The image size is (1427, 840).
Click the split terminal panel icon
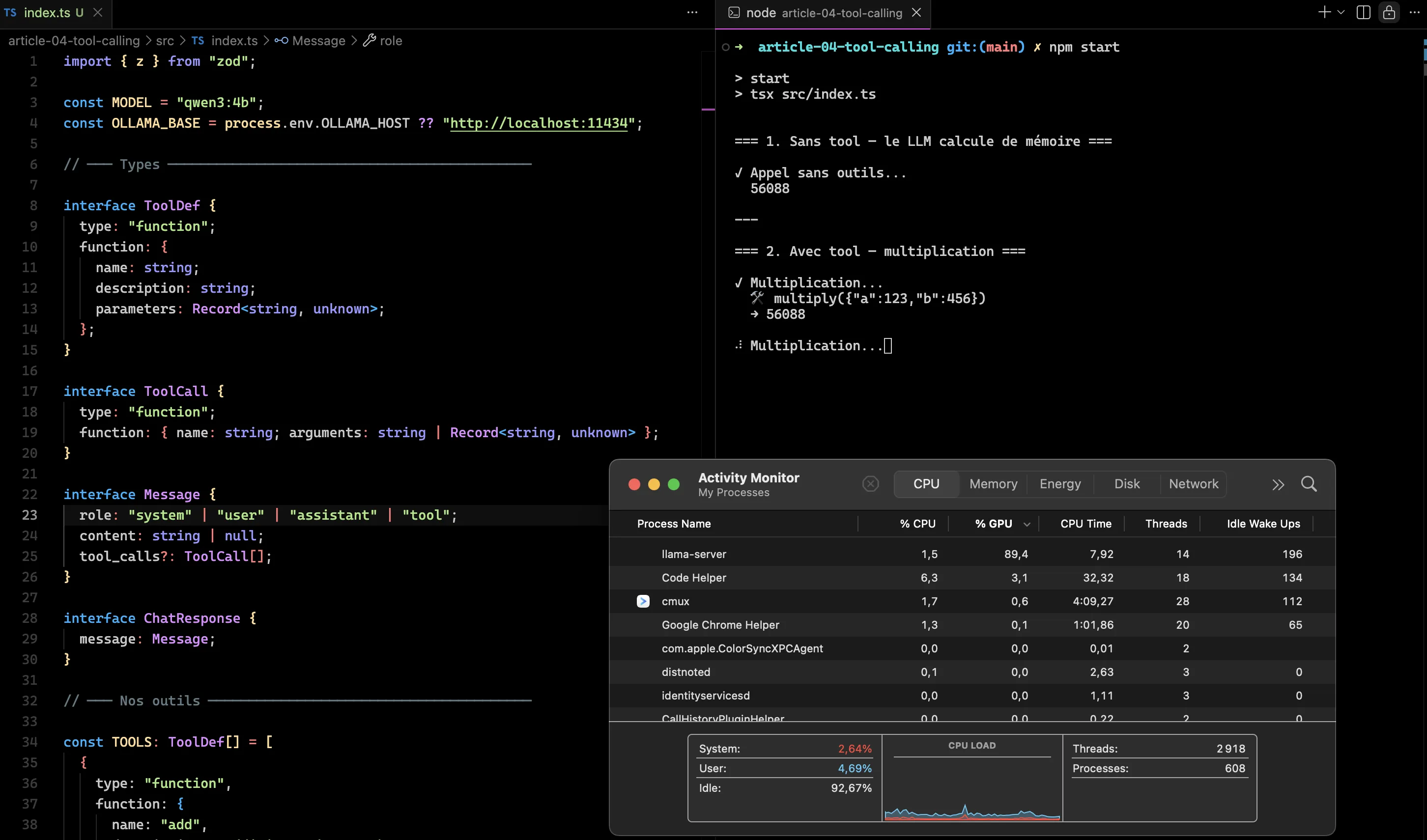click(x=1364, y=12)
